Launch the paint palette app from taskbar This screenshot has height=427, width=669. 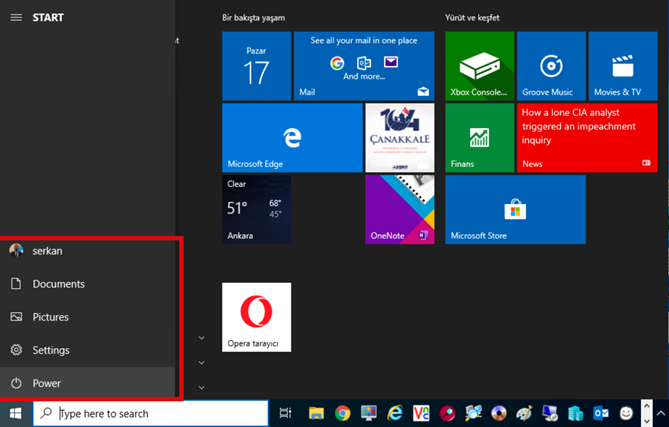tap(524, 413)
